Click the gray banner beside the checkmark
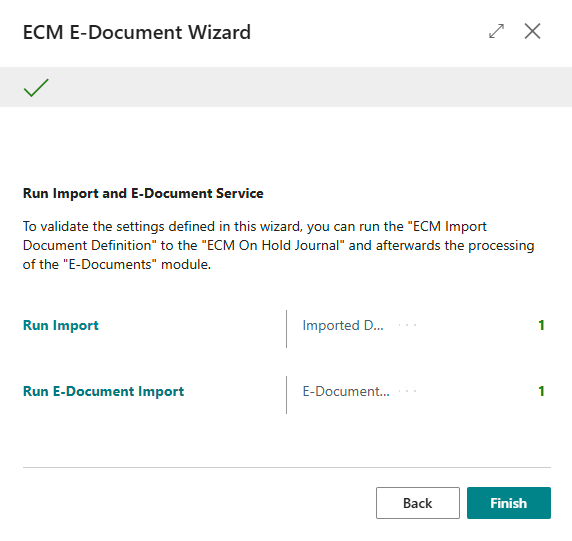The image size is (572, 541). coord(310,87)
